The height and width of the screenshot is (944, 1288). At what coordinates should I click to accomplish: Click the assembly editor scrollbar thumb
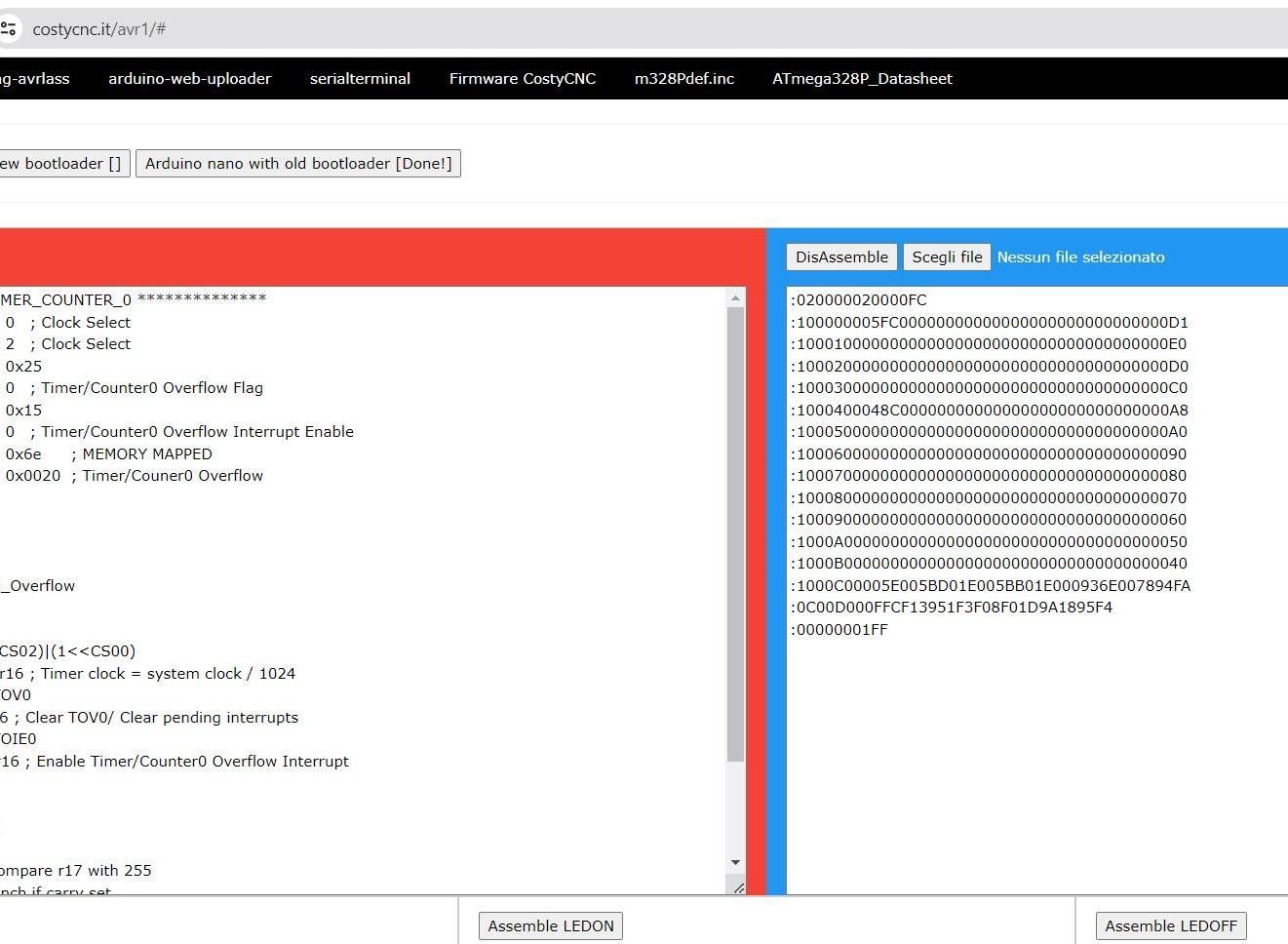[x=736, y=534]
